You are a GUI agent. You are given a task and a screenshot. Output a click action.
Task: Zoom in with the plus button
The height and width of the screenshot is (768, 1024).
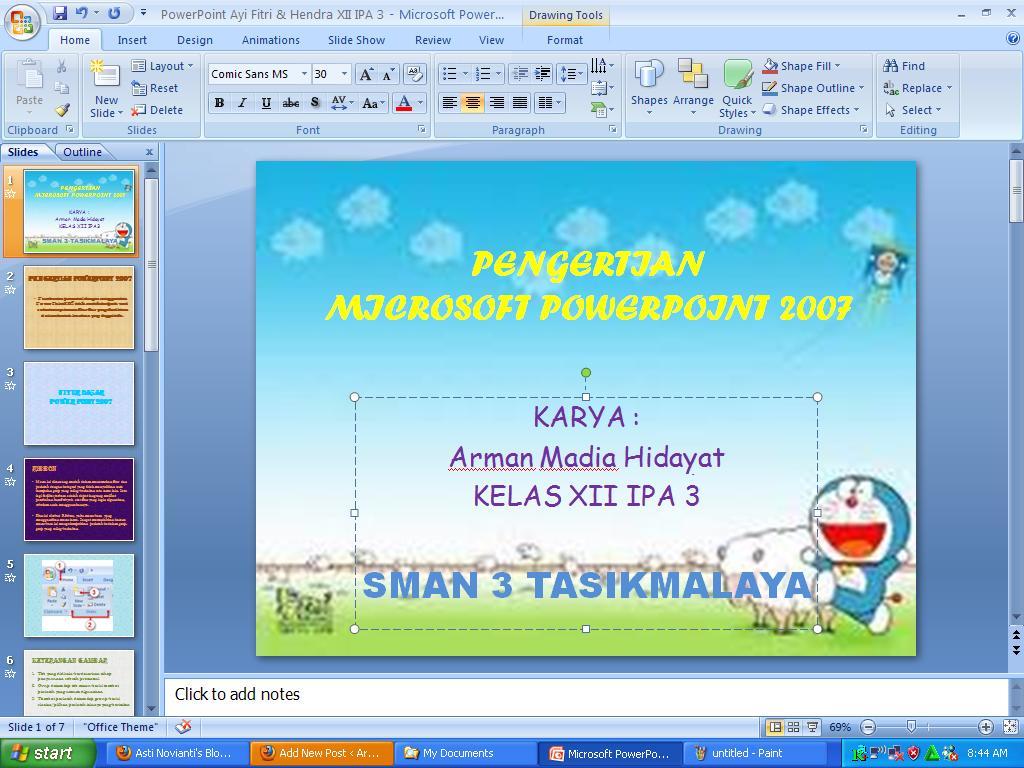985,727
